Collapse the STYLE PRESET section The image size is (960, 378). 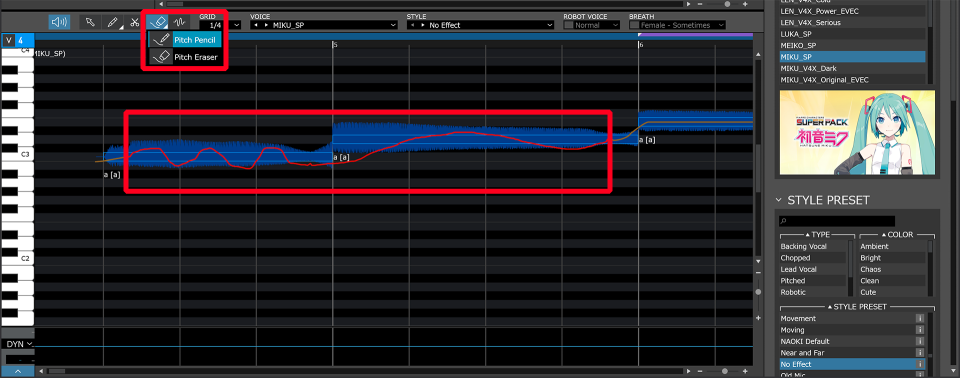[779, 200]
